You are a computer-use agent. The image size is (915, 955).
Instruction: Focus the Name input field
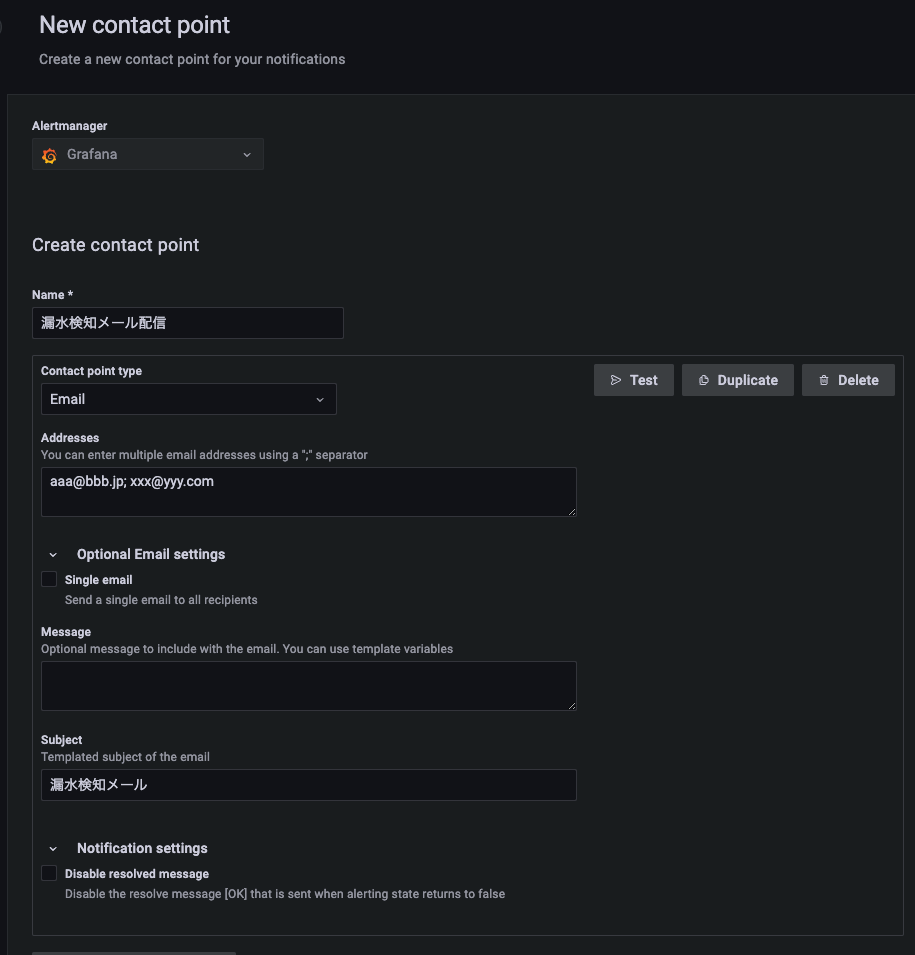[x=188, y=323]
